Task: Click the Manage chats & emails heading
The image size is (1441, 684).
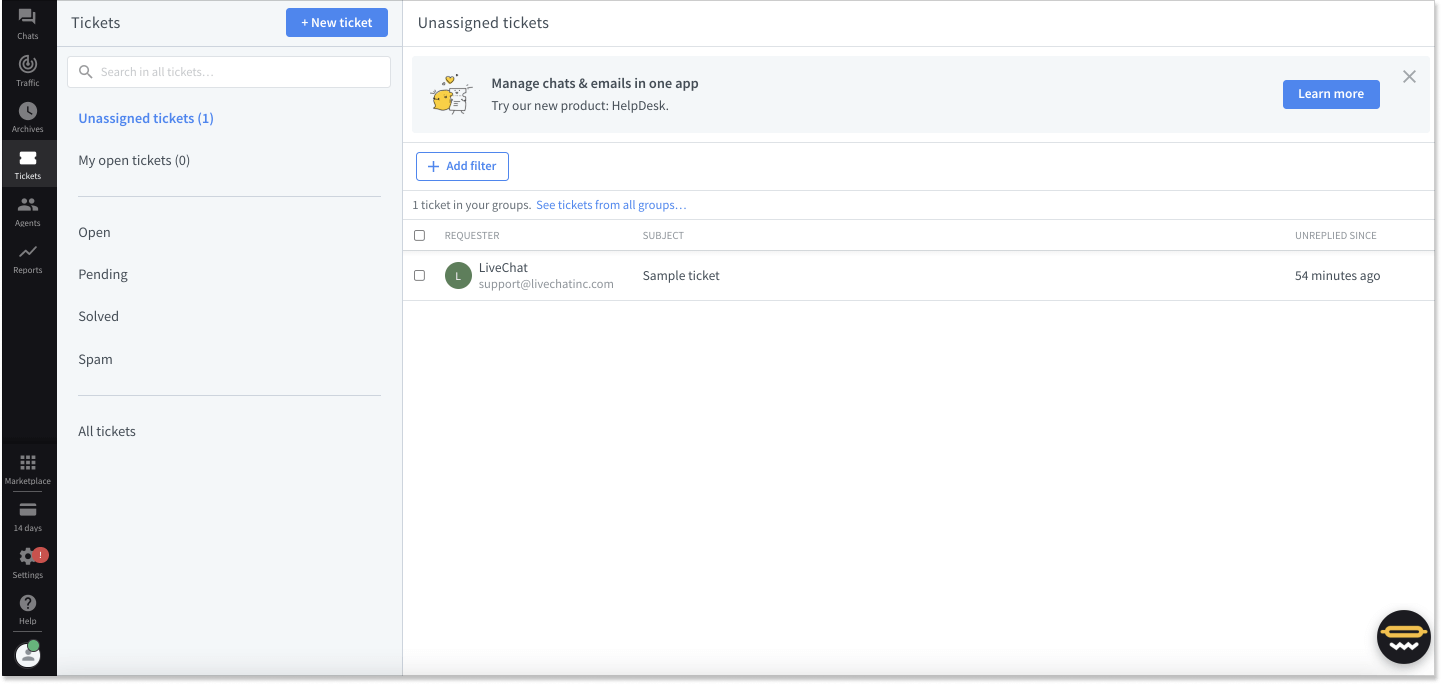Action: 595,83
